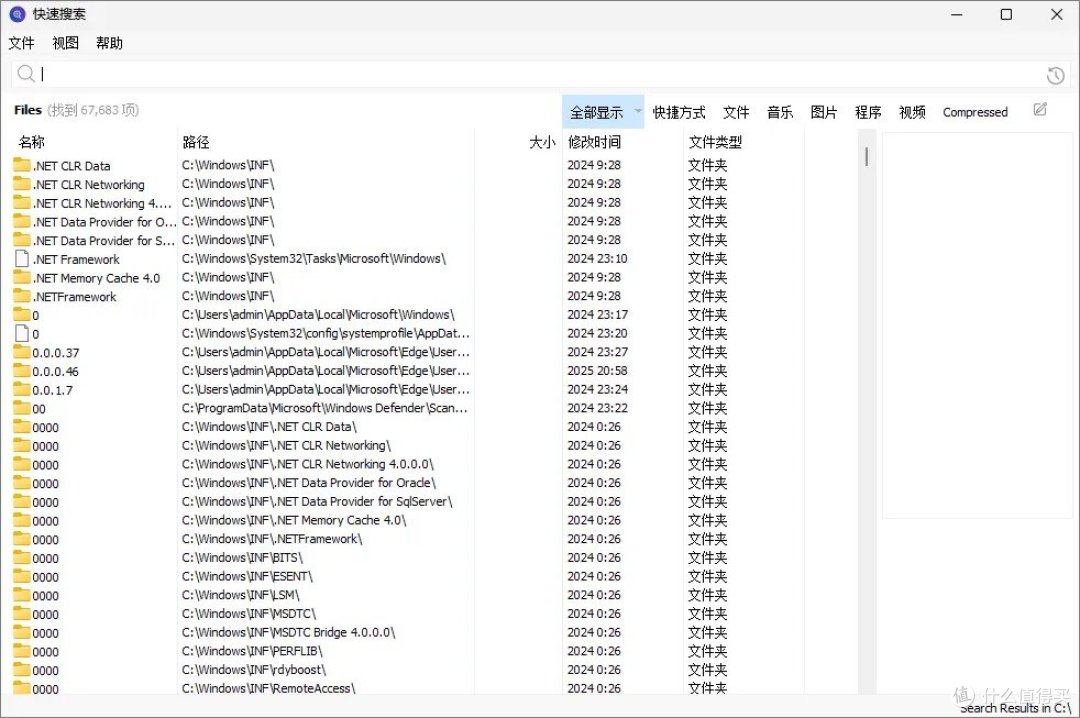This screenshot has width=1080, height=718.
Task: Click the vertical scrollbar thumb
Action: click(x=866, y=156)
